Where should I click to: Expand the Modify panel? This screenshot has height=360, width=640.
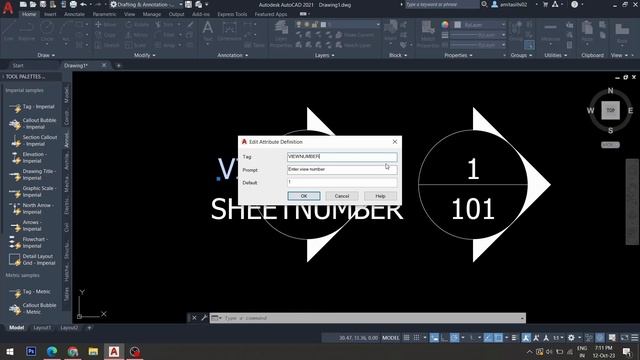[x=144, y=55]
